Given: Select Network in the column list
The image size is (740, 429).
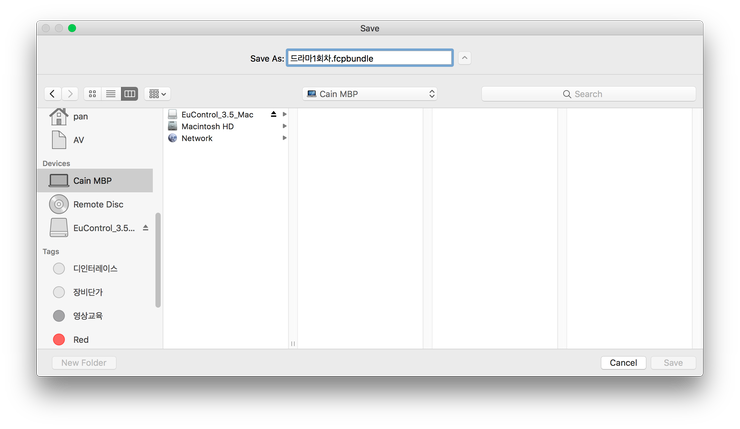Looking at the screenshot, I should (227, 138).
